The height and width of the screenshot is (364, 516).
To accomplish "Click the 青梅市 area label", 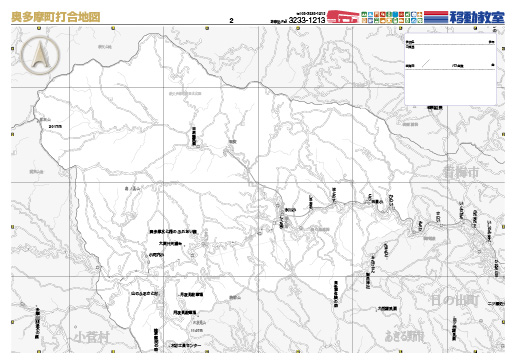I will (461, 172).
